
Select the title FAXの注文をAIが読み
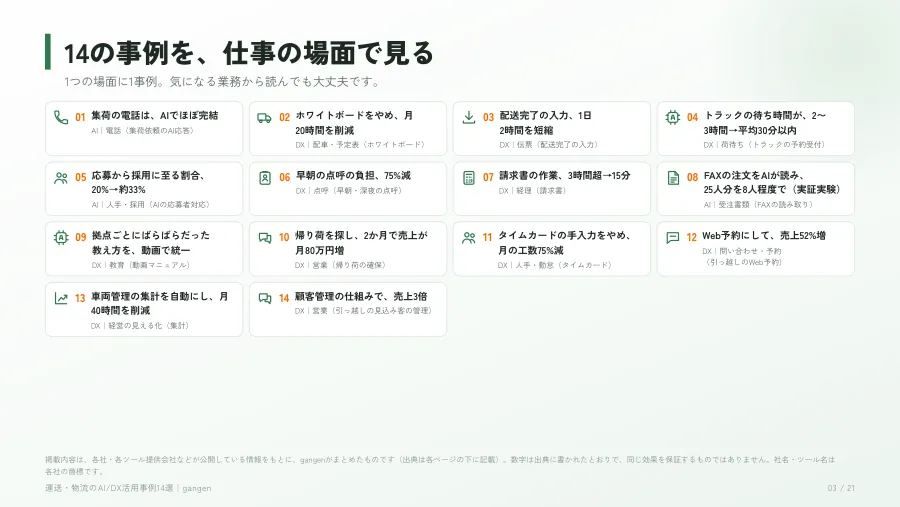[771, 183]
